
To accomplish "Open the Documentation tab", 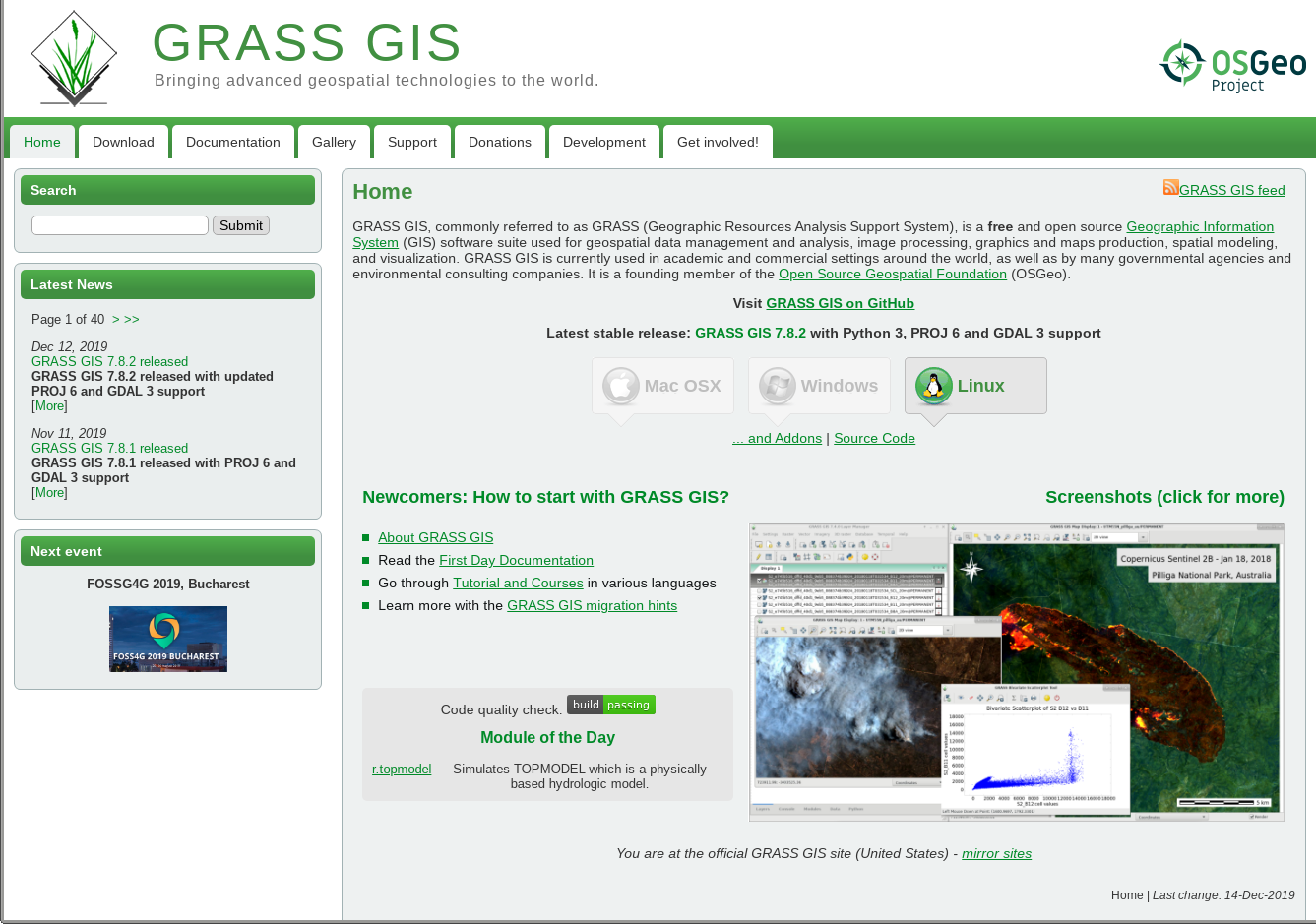I will click(x=233, y=142).
